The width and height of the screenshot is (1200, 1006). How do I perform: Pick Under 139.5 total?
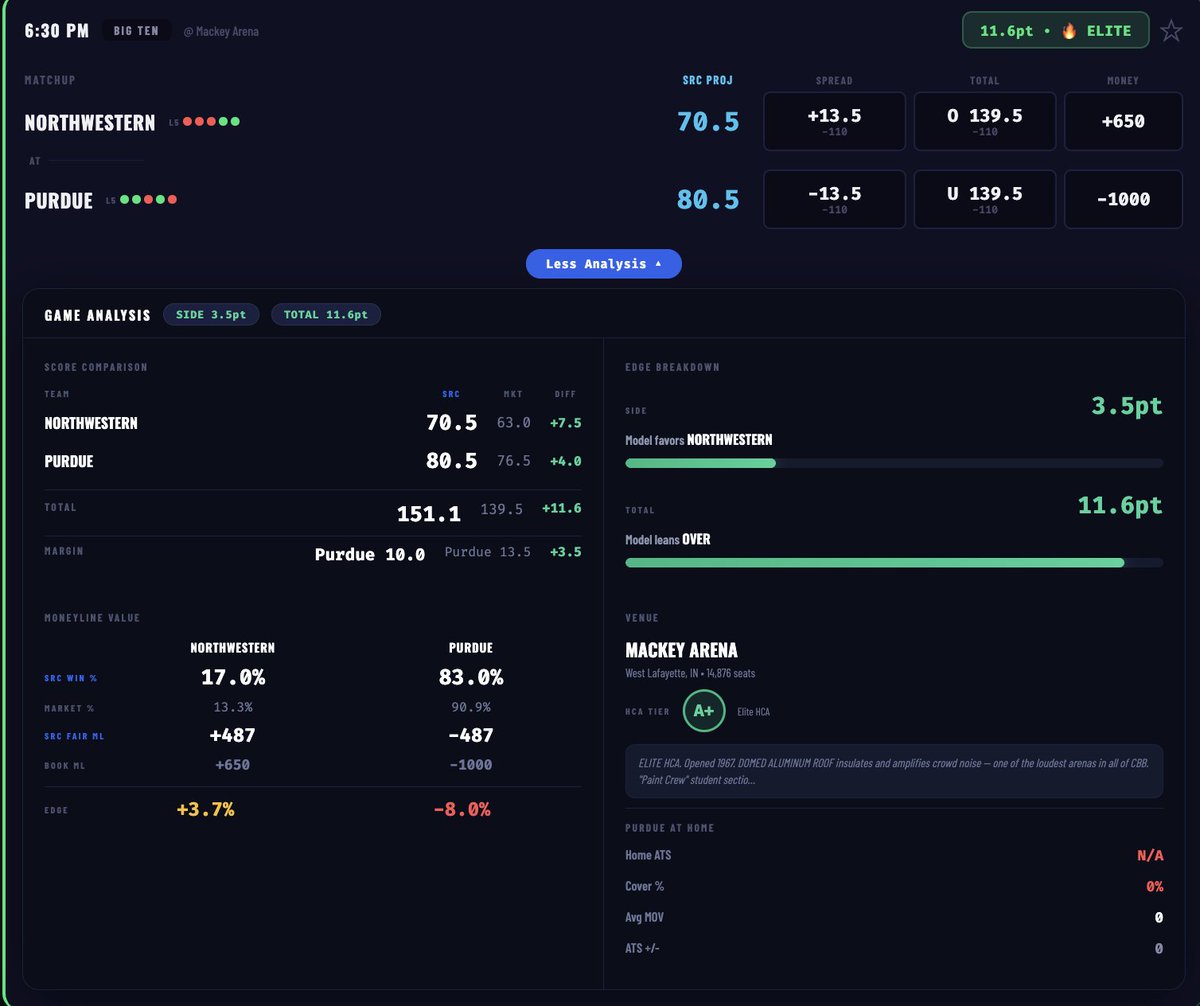click(x=985, y=199)
